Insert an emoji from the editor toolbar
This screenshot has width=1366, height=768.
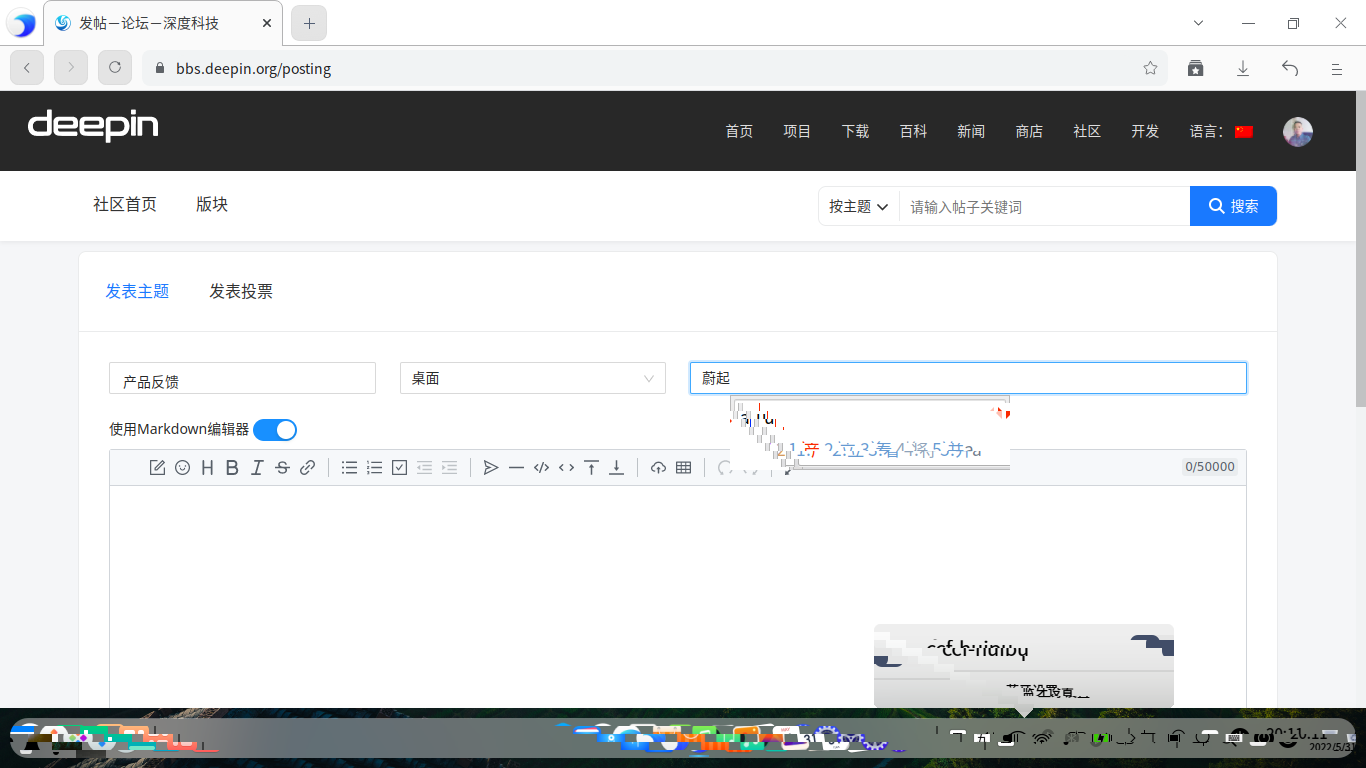pos(182,467)
